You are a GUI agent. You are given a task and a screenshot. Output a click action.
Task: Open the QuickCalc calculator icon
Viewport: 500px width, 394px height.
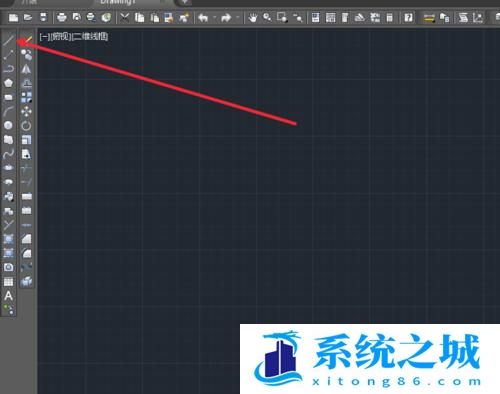click(389, 17)
